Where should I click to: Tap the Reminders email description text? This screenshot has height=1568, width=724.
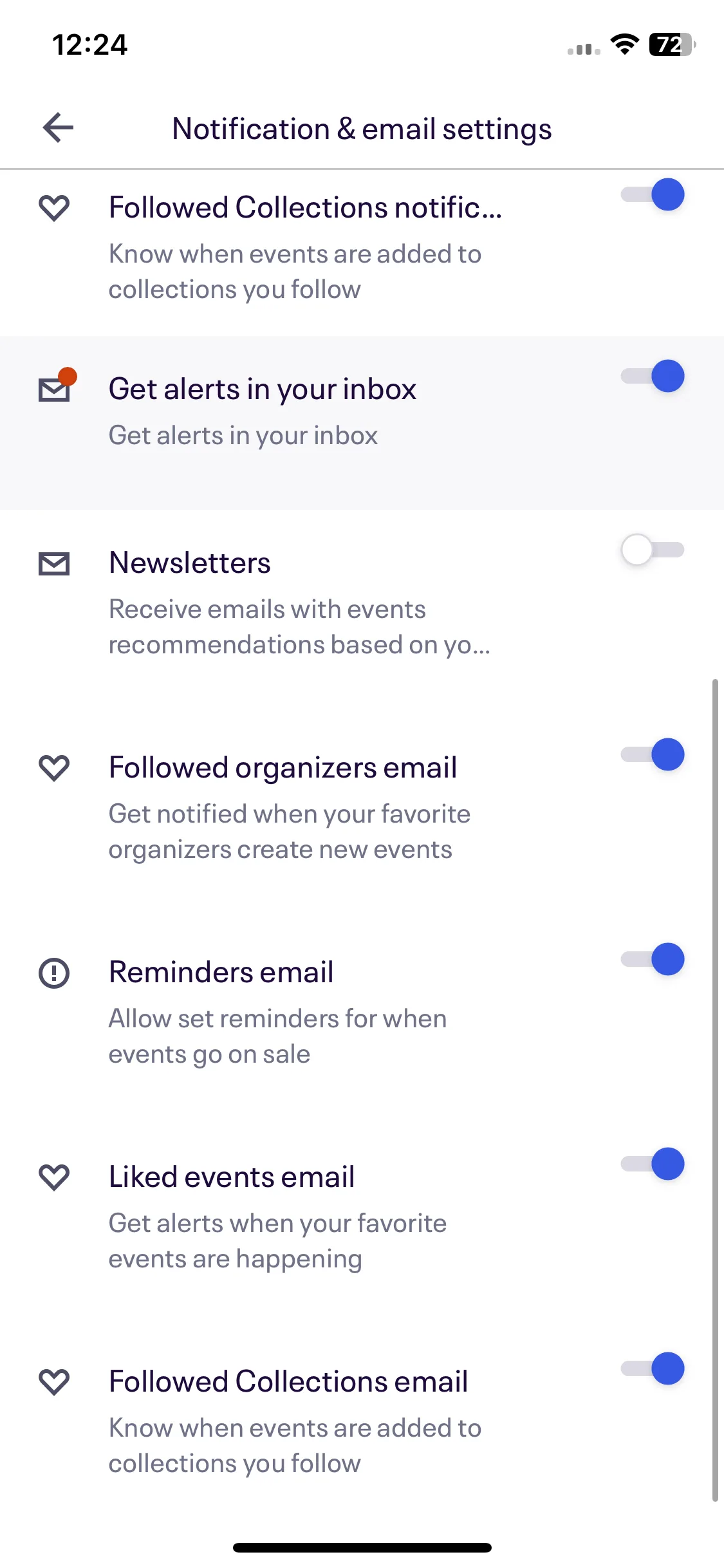click(x=277, y=1036)
